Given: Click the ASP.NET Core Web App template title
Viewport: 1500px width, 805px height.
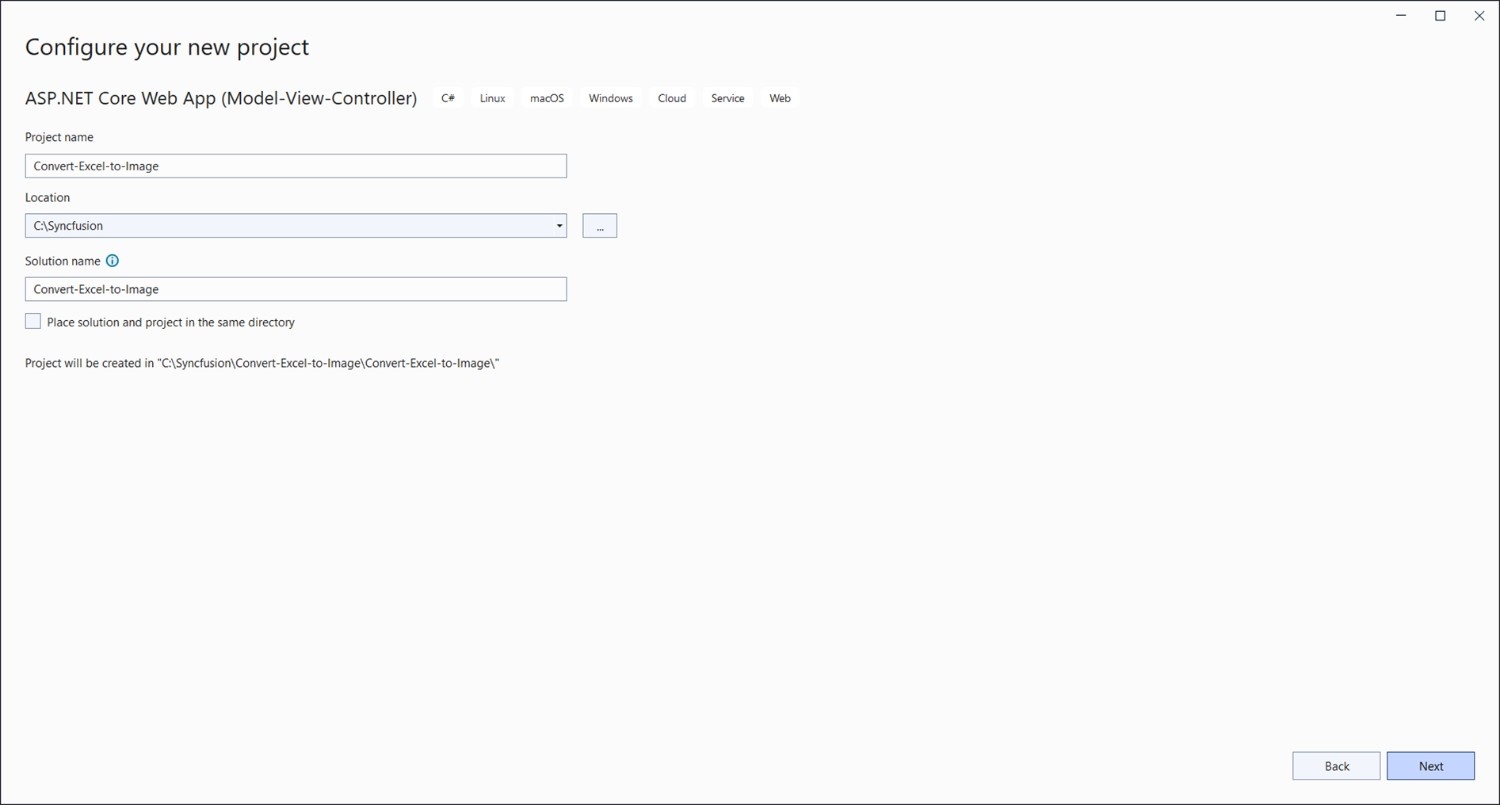Looking at the screenshot, I should coord(221,98).
